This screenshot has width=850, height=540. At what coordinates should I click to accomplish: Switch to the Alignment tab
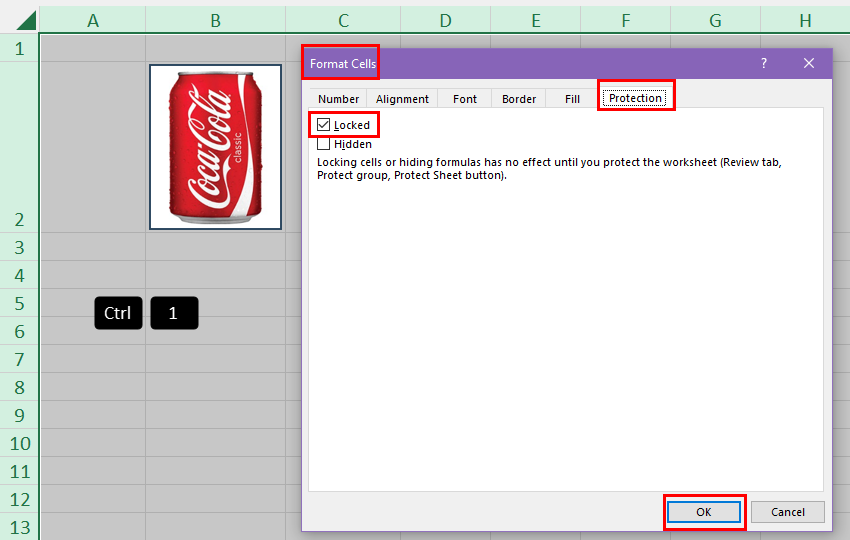pyautogui.click(x=402, y=99)
